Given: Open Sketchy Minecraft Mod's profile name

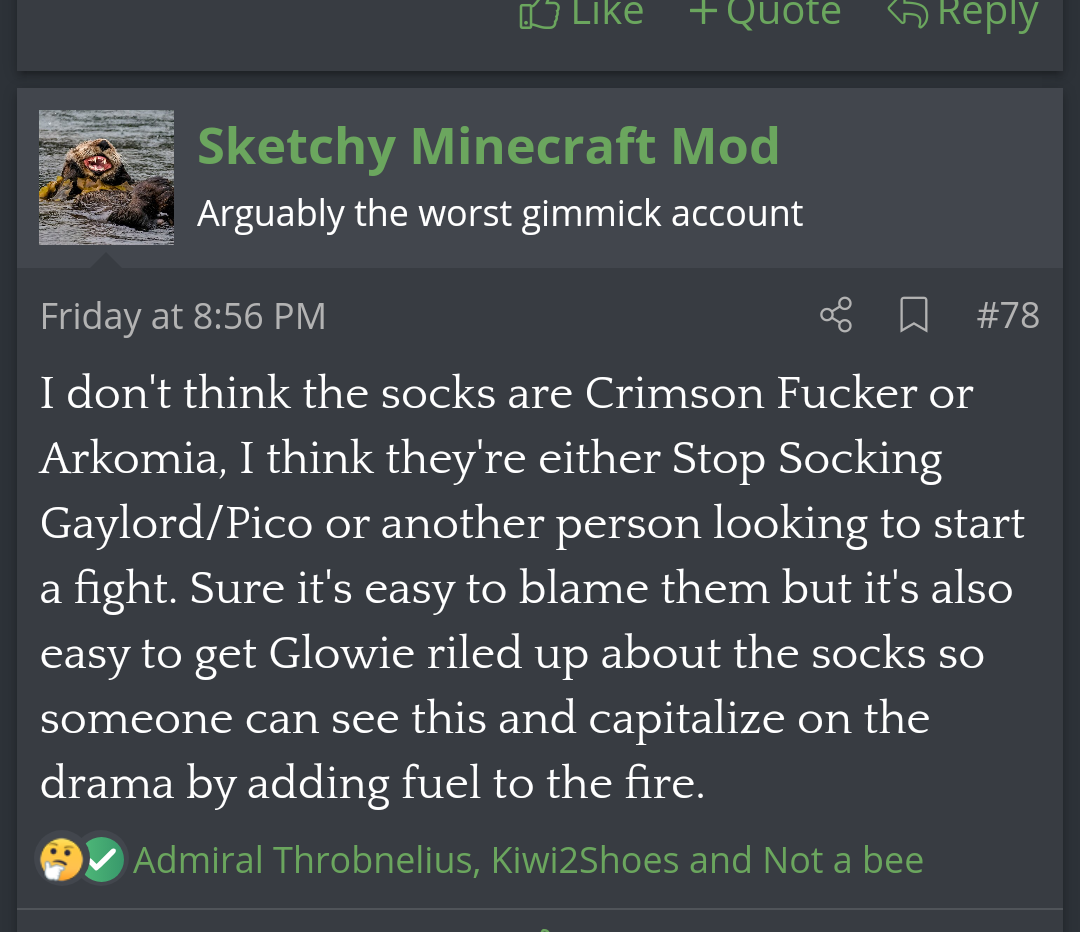Looking at the screenshot, I should tap(488, 147).
